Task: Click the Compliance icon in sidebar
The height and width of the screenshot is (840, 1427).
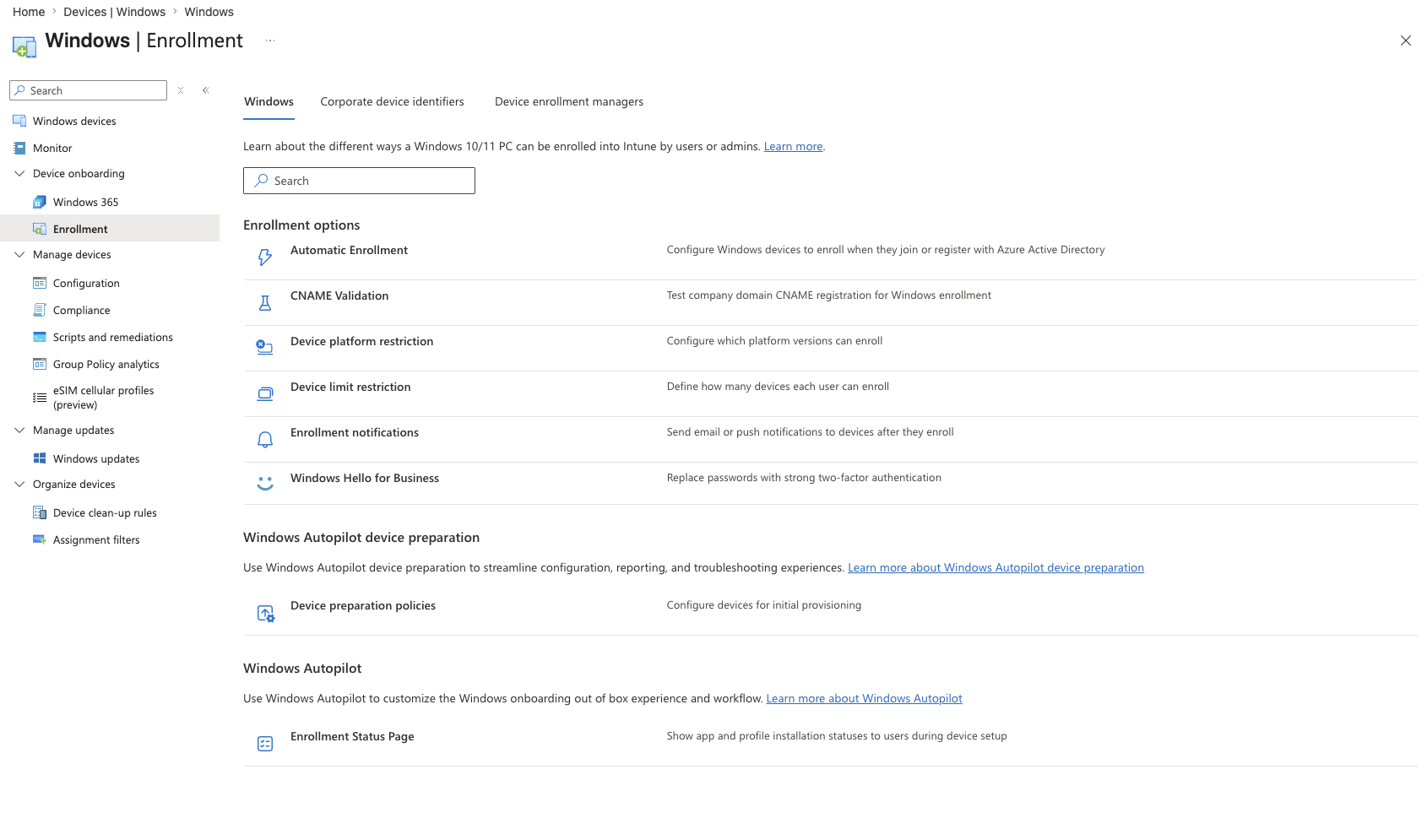Action: tap(40, 310)
